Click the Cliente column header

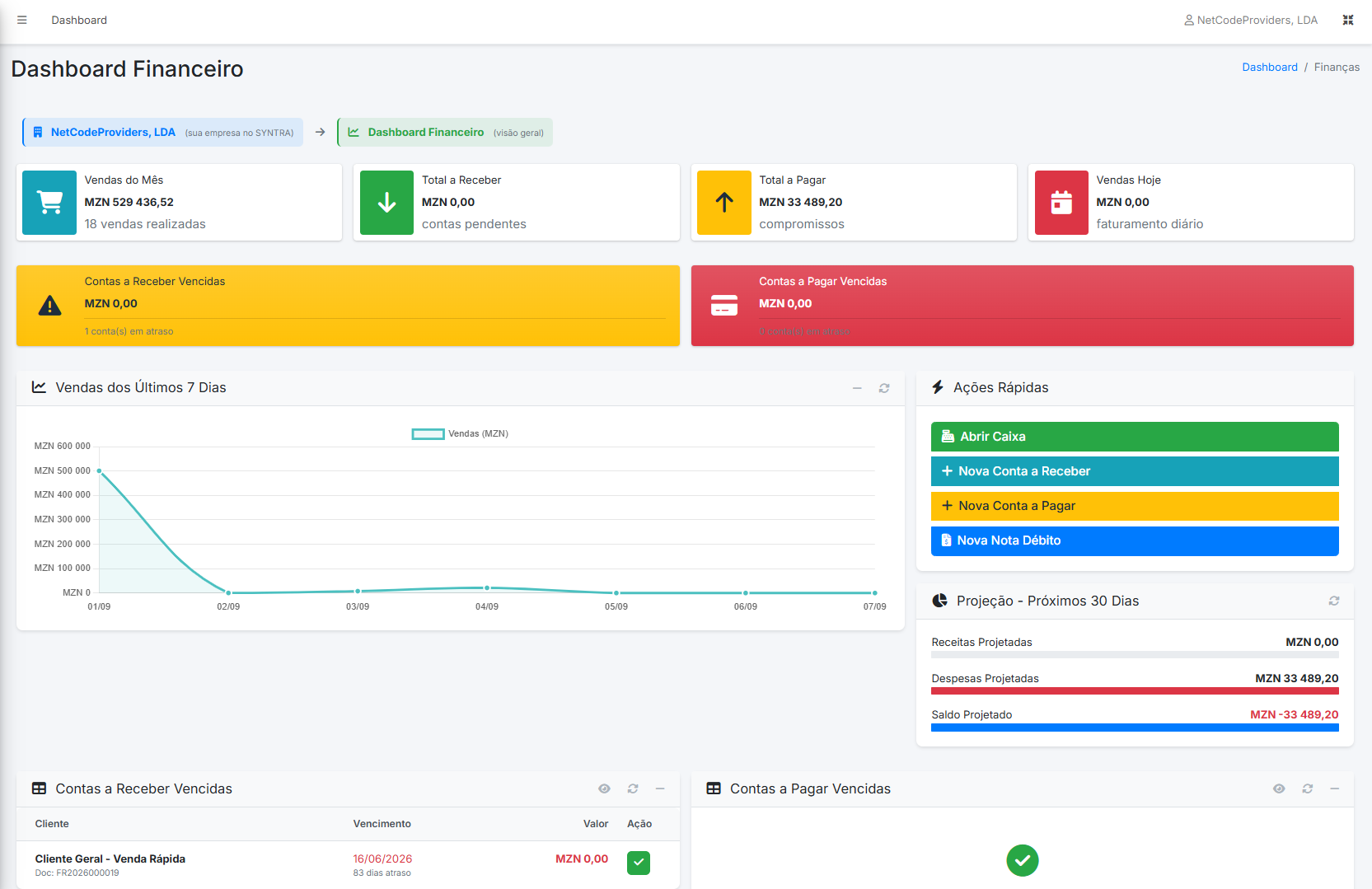click(x=52, y=824)
